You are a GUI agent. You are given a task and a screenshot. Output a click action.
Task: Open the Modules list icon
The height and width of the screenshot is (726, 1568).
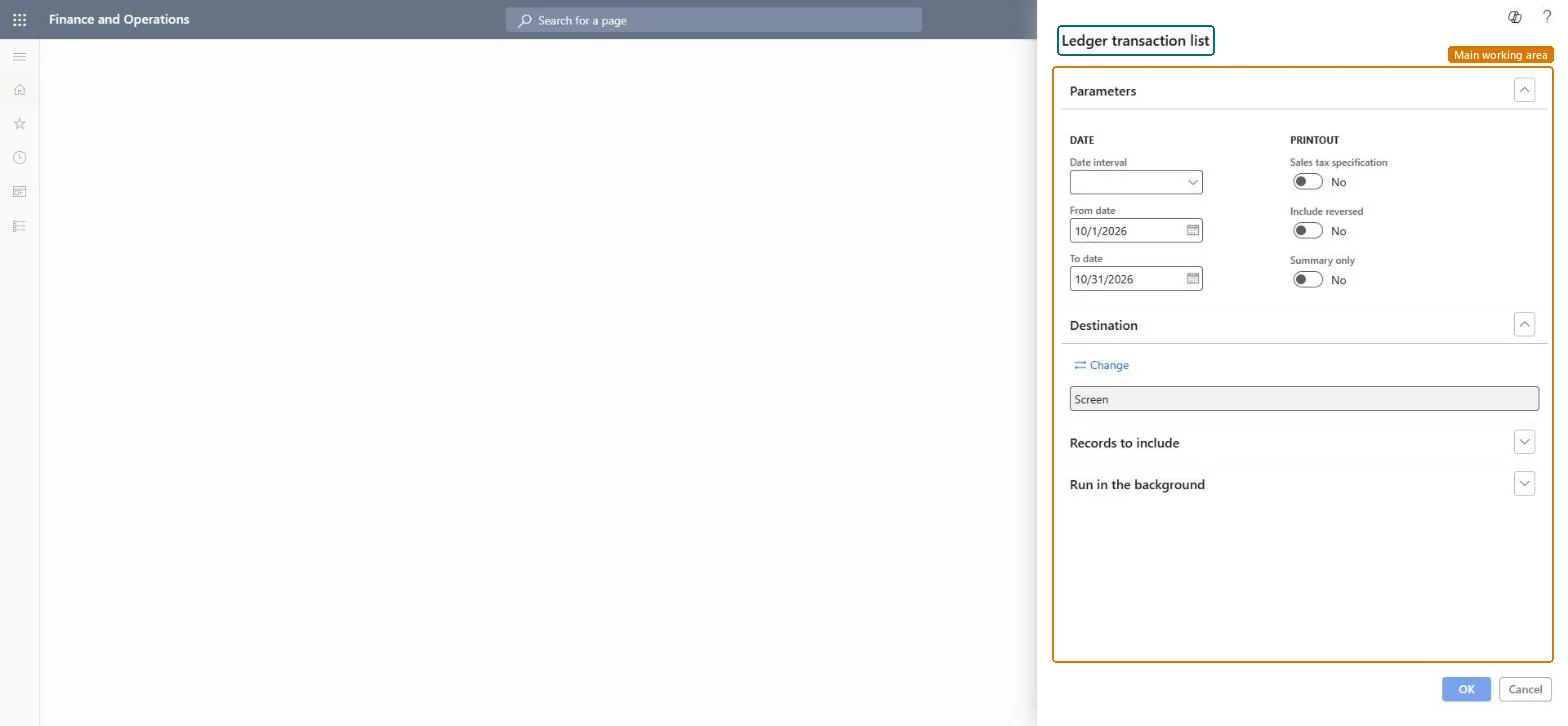19,226
